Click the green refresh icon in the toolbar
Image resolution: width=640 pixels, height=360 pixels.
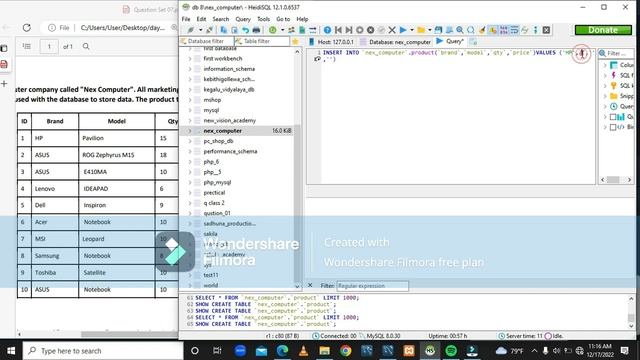coord(272,30)
